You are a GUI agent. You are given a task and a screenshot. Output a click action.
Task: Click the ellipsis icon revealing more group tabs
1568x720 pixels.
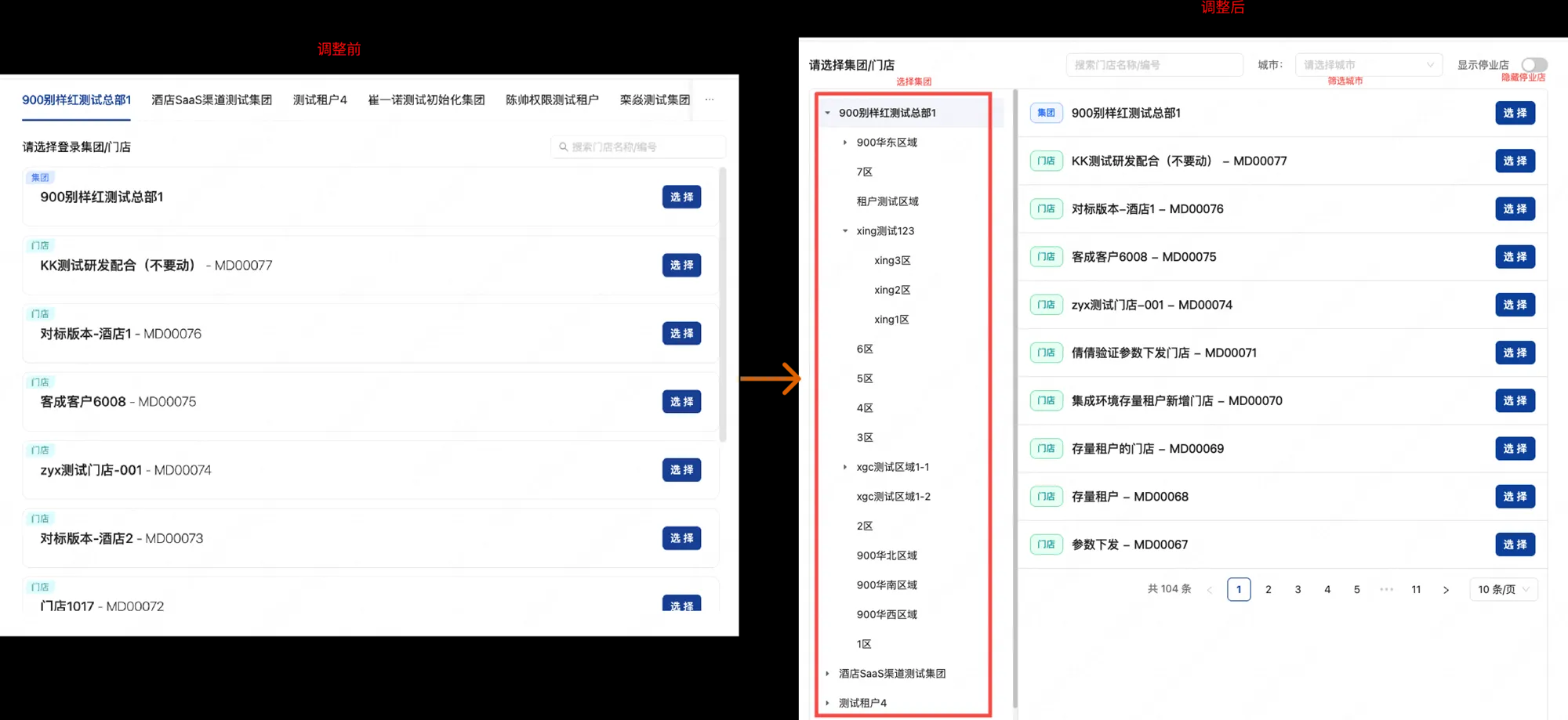pos(710,99)
